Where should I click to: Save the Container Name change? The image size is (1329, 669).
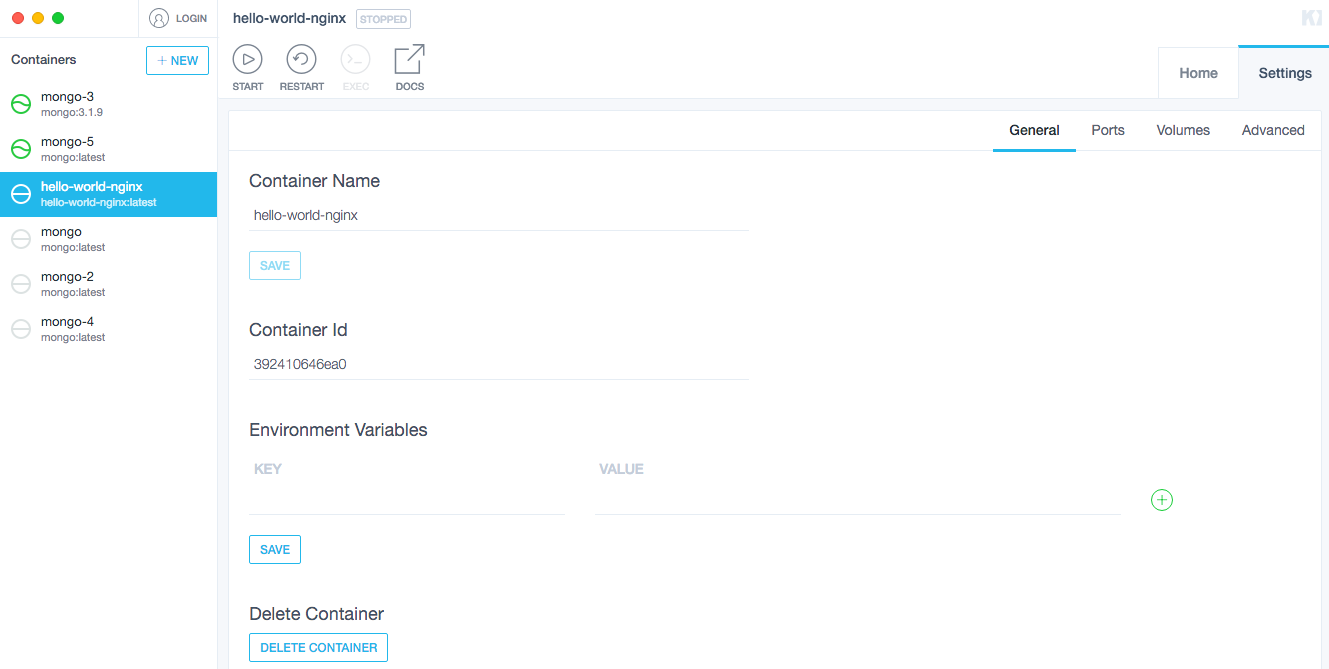point(274,265)
